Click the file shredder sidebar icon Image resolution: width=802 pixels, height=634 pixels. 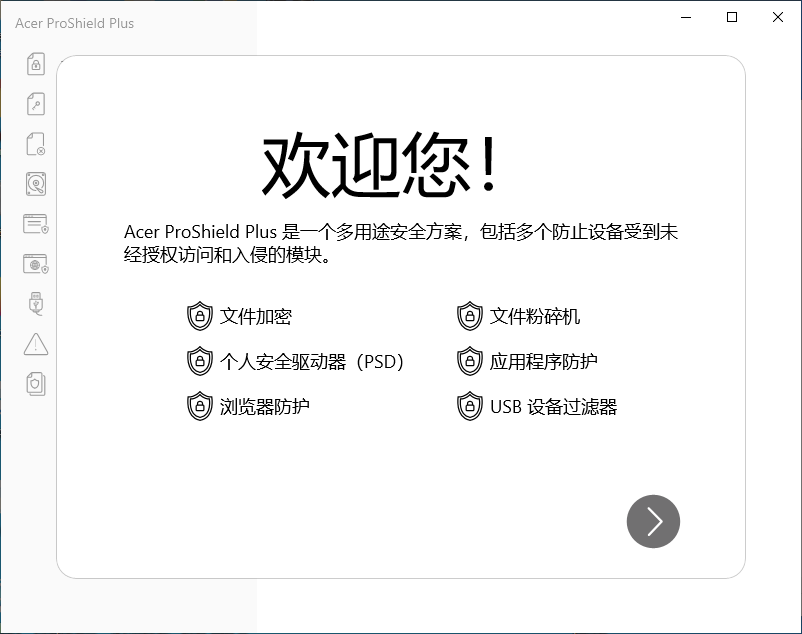point(35,143)
